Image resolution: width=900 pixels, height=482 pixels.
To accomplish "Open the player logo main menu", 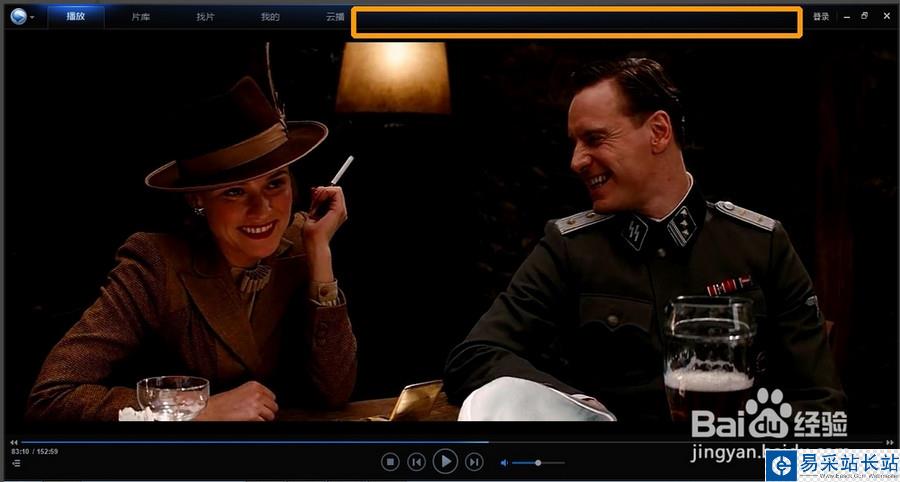I will click(x=18, y=17).
